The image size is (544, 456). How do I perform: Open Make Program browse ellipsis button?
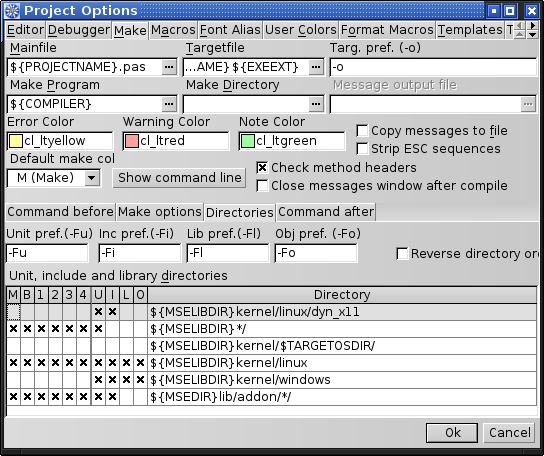pyautogui.click(x=169, y=104)
